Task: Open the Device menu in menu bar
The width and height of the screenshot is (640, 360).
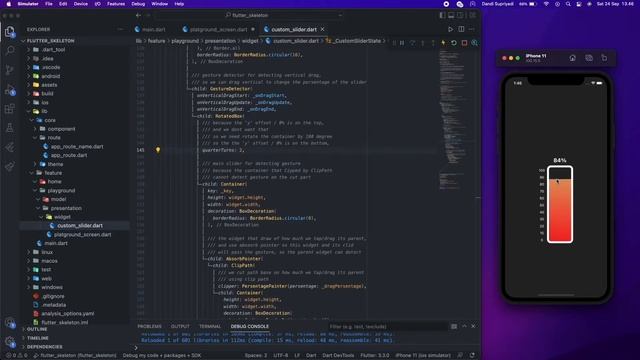Action: tap(80, 4)
